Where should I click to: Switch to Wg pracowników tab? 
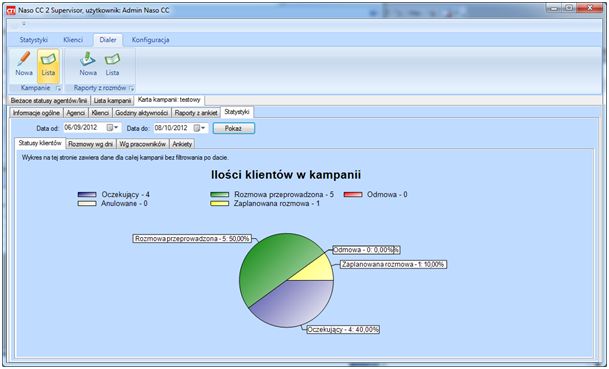click(x=143, y=144)
